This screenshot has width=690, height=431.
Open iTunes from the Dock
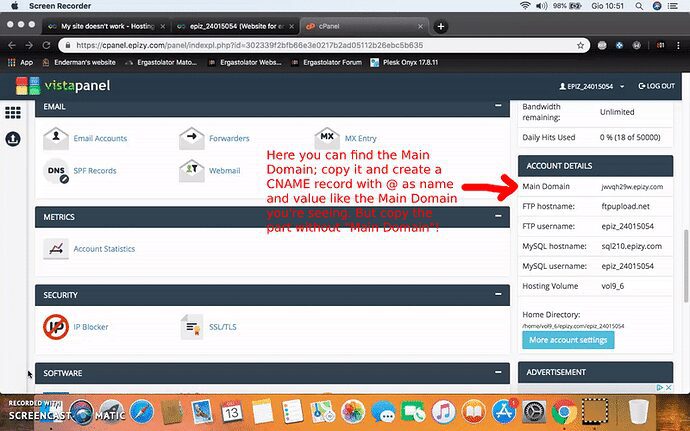click(443, 413)
